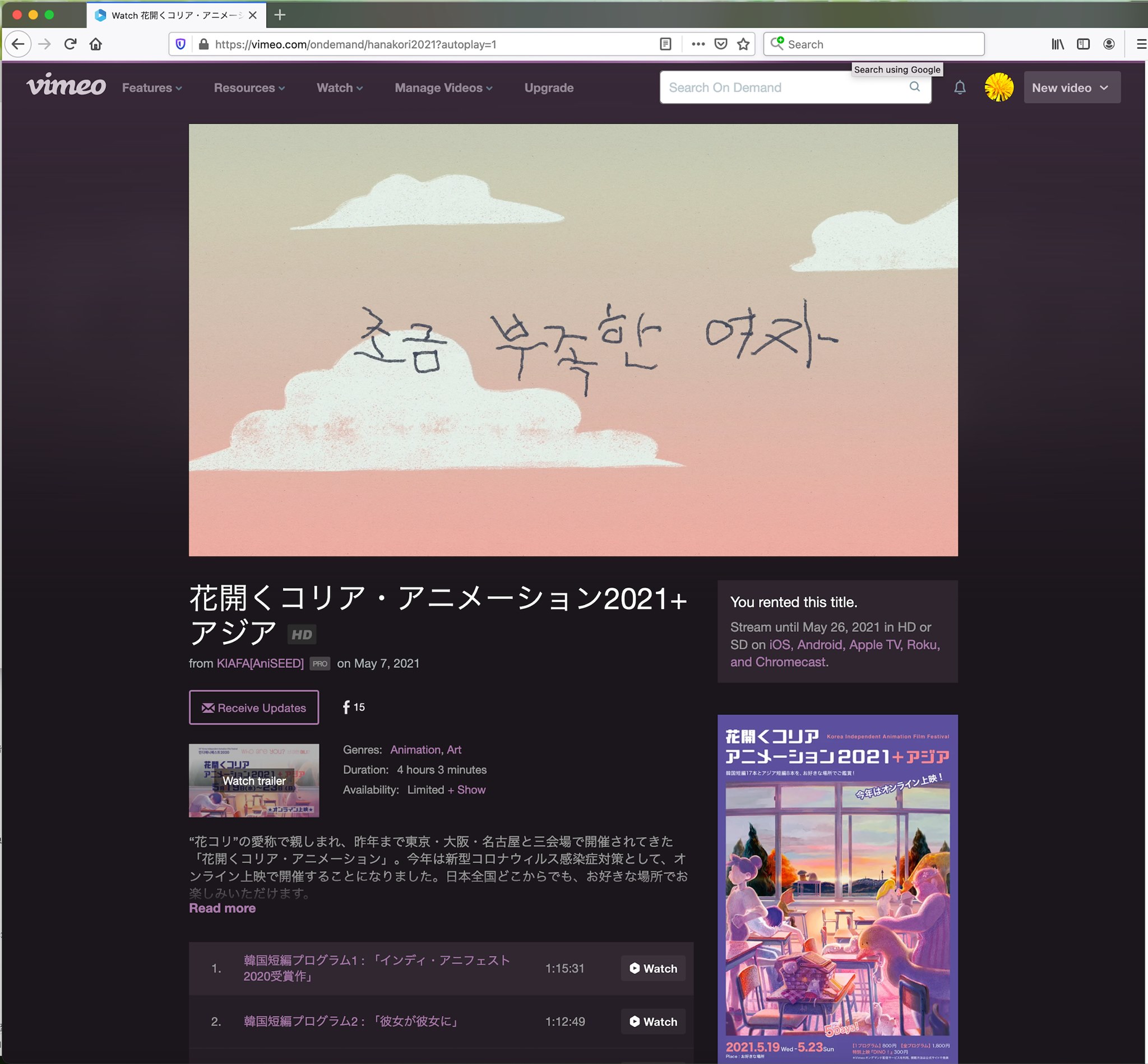Open the Animation genre link
Viewport: 1148px width, 1064px height.
(x=415, y=750)
